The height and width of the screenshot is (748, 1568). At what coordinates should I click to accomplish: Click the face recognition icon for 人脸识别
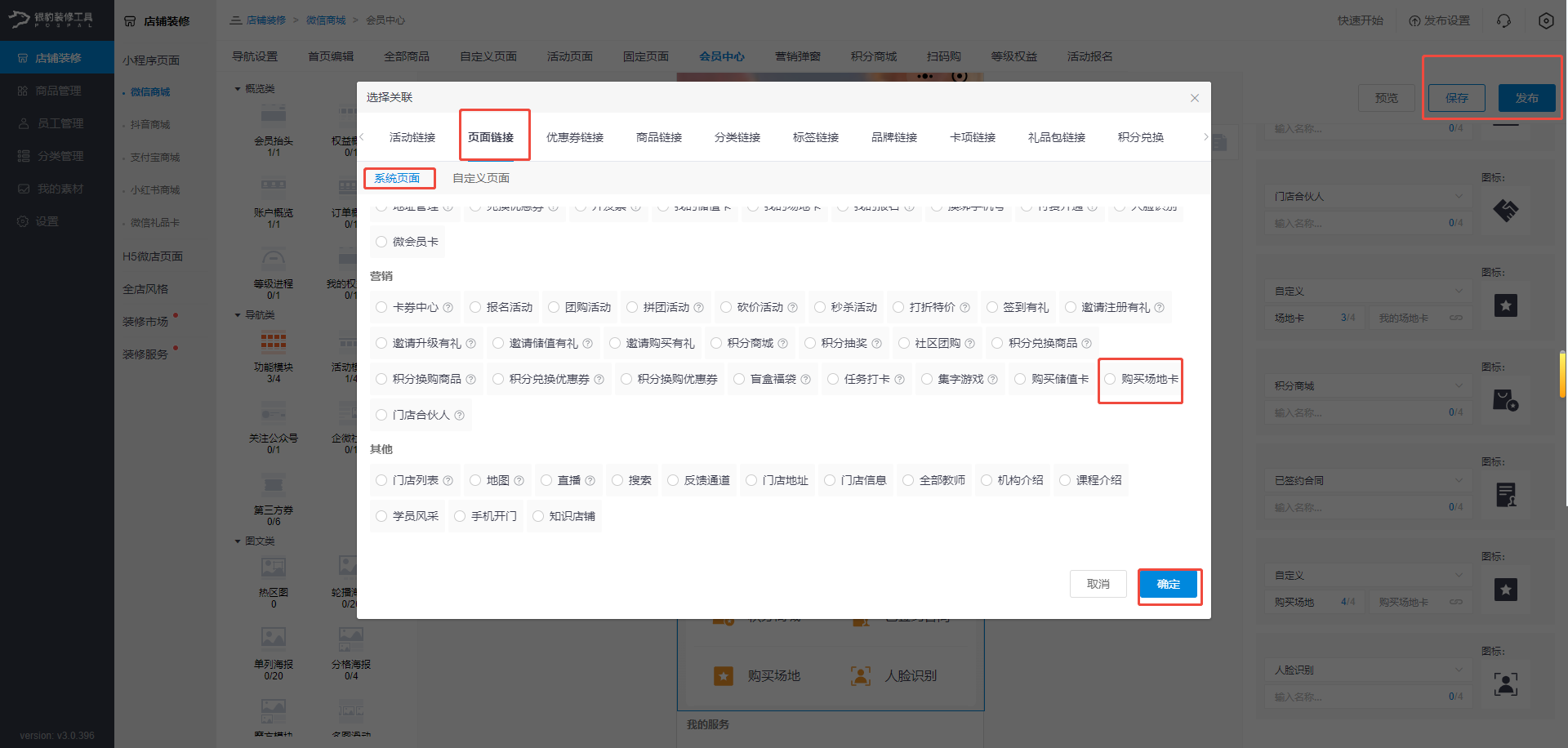tap(1505, 684)
